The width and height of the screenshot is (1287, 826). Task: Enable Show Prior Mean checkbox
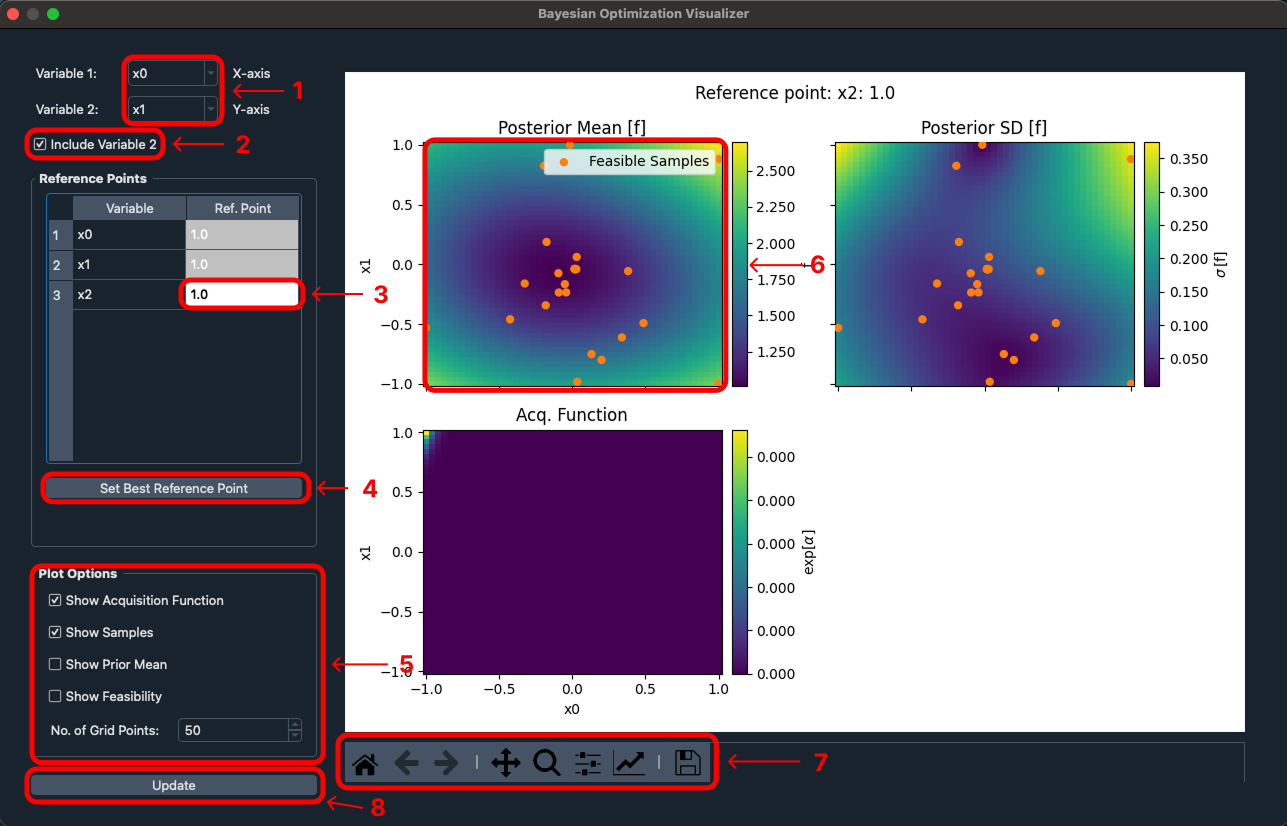[x=55, y=665]
